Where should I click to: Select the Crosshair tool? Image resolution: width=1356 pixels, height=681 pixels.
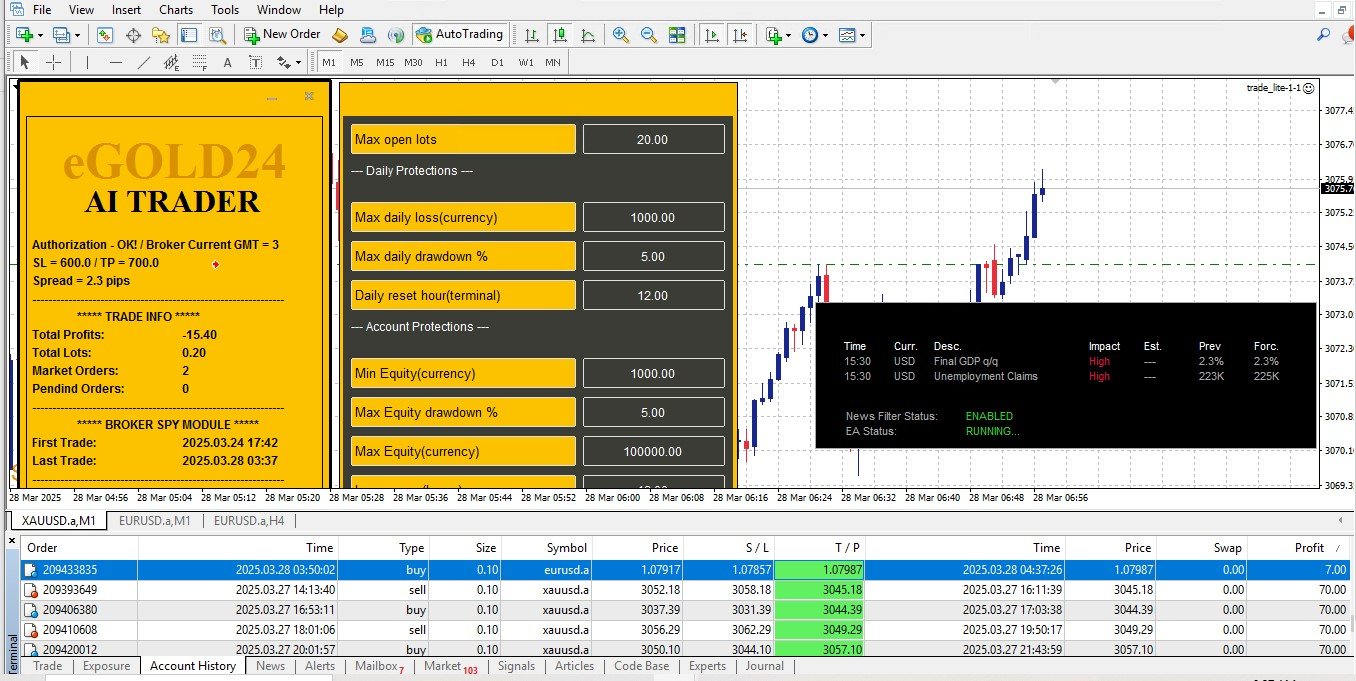coord(53,62)
